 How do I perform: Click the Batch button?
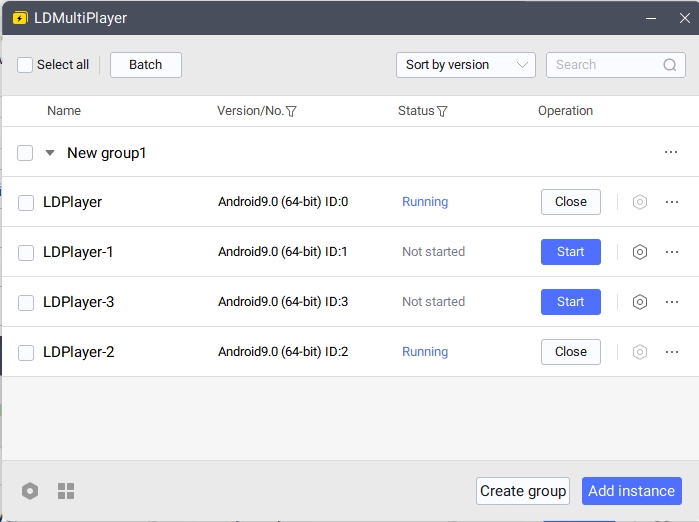coord(145,65)
